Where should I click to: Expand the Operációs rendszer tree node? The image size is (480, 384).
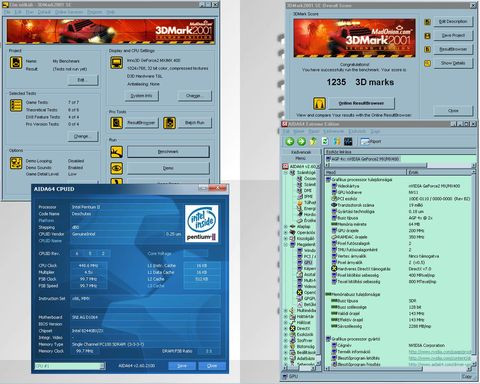pos(286,232)
